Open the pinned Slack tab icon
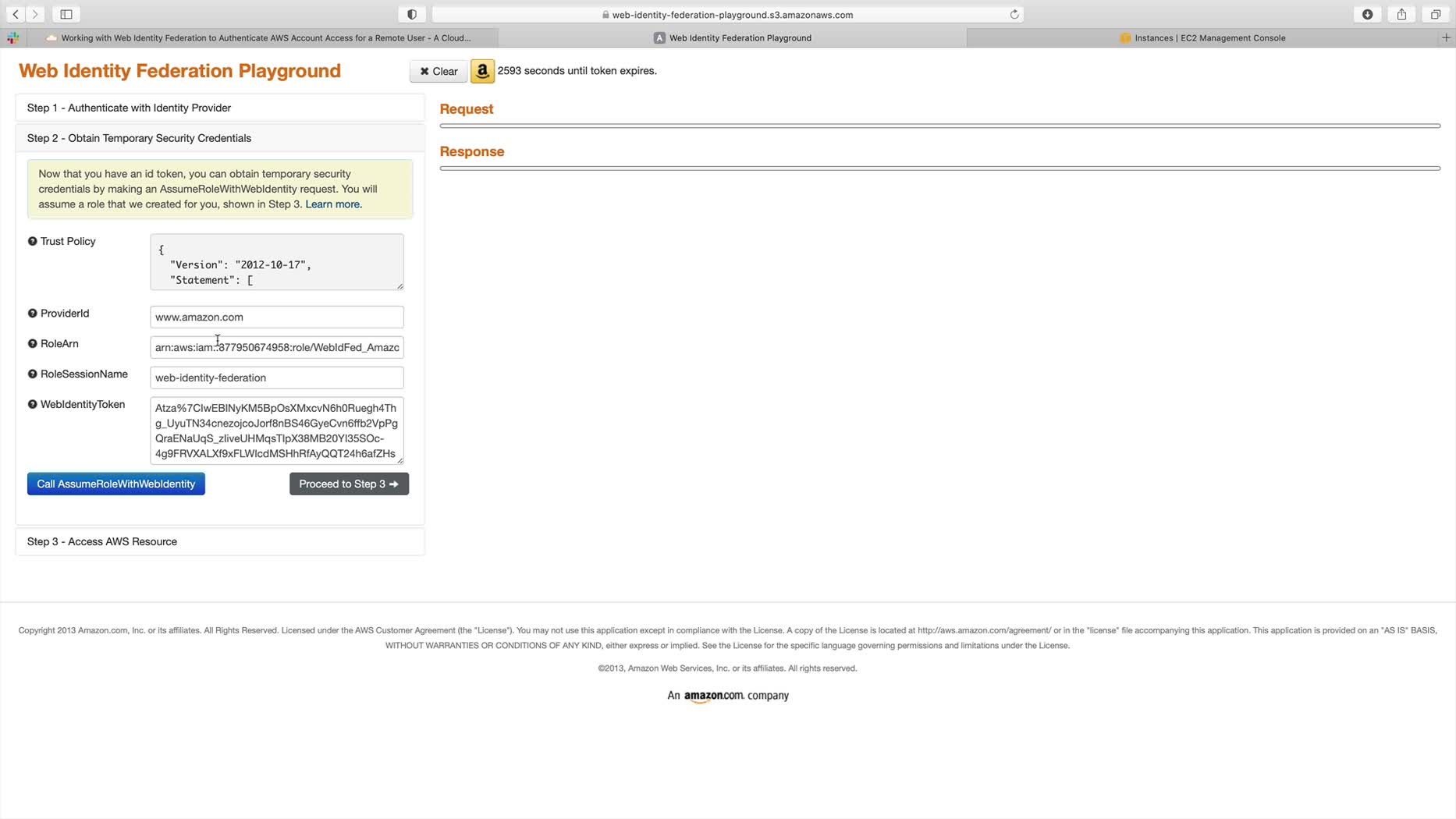Image resolution: width=1456 pixels, height=819 pixels. point(13,37)
